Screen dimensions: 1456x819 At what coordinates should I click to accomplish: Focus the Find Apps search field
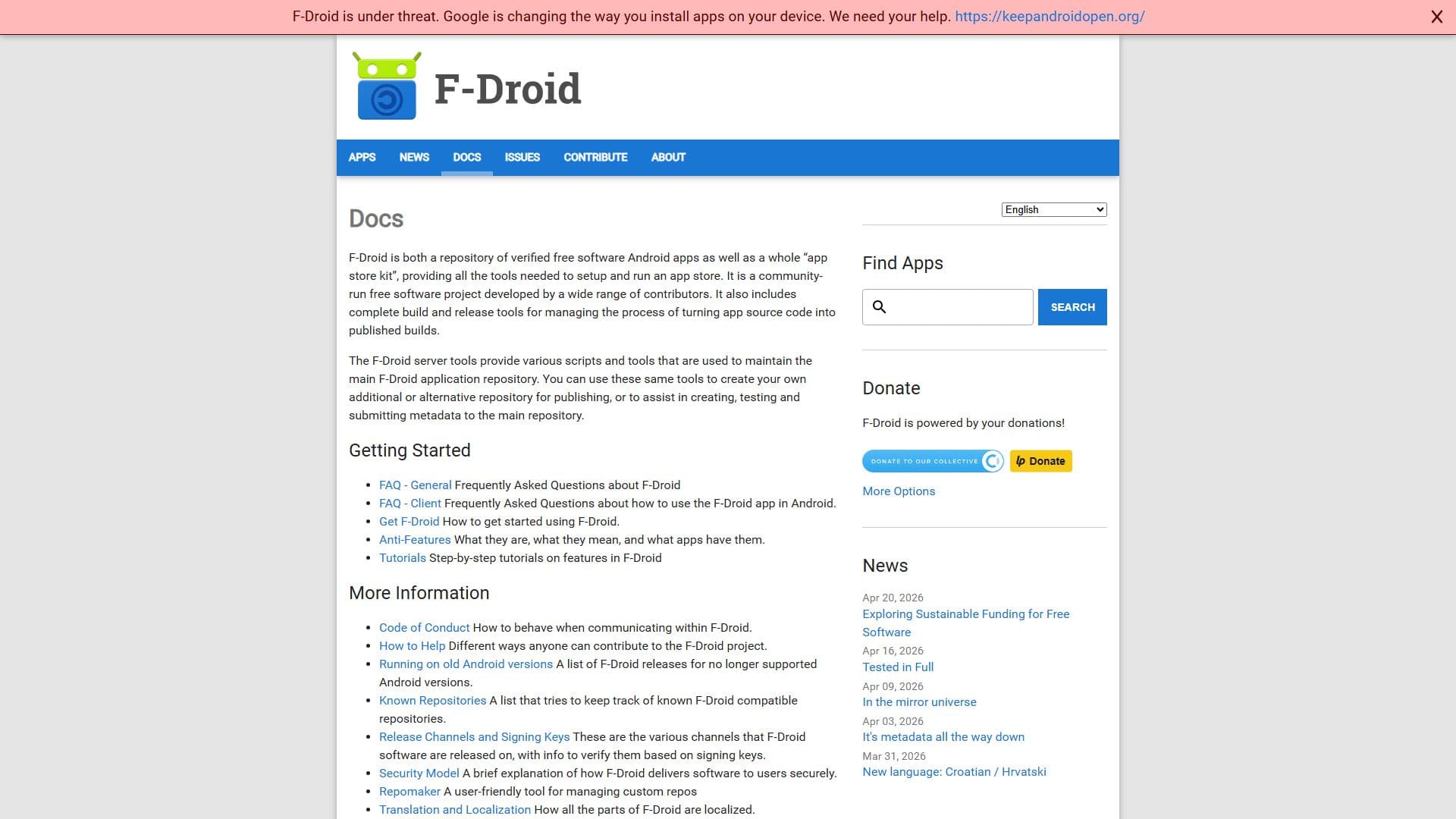coord(948,307)
